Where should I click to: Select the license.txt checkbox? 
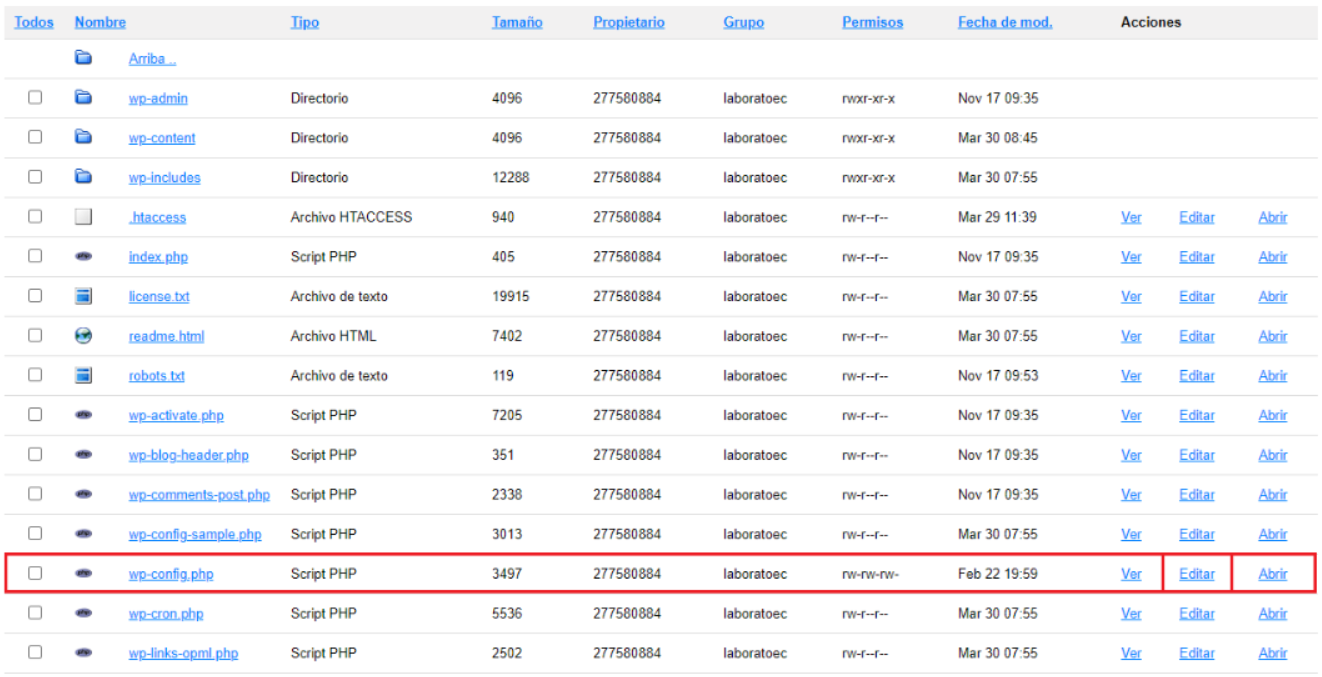click(x=35, y=296)
